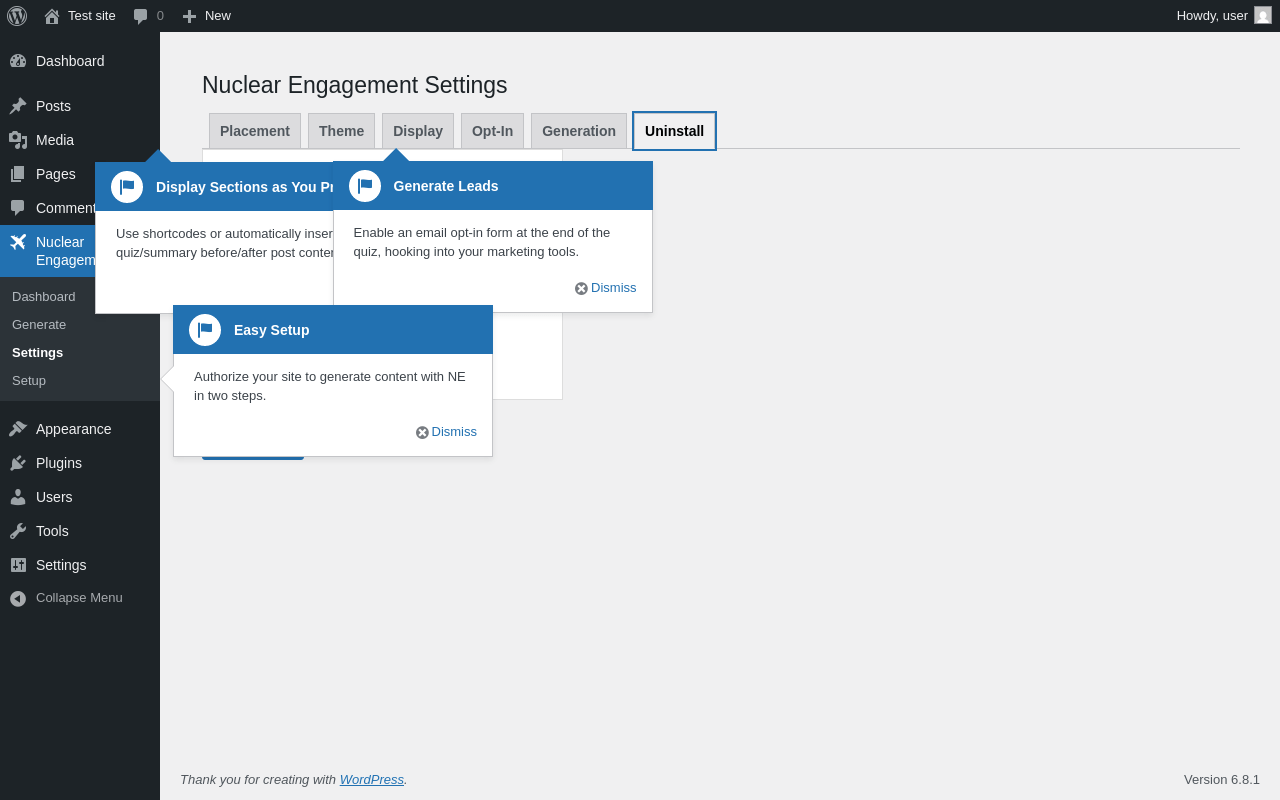Click the Test site home icon
1280x800 pixels.
tap(52, 16)
